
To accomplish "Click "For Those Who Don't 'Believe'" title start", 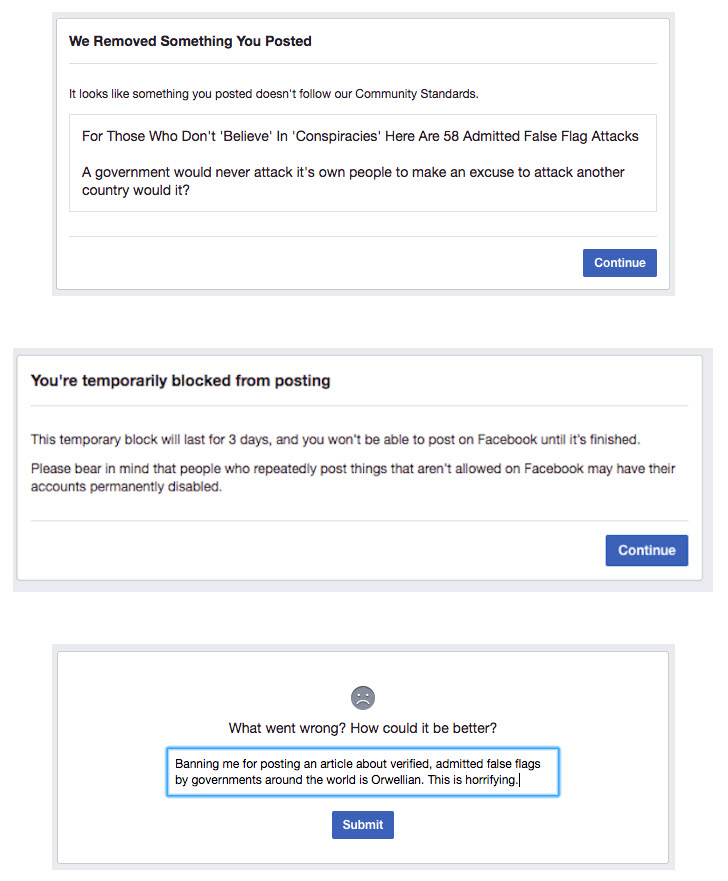I will 180,136.
